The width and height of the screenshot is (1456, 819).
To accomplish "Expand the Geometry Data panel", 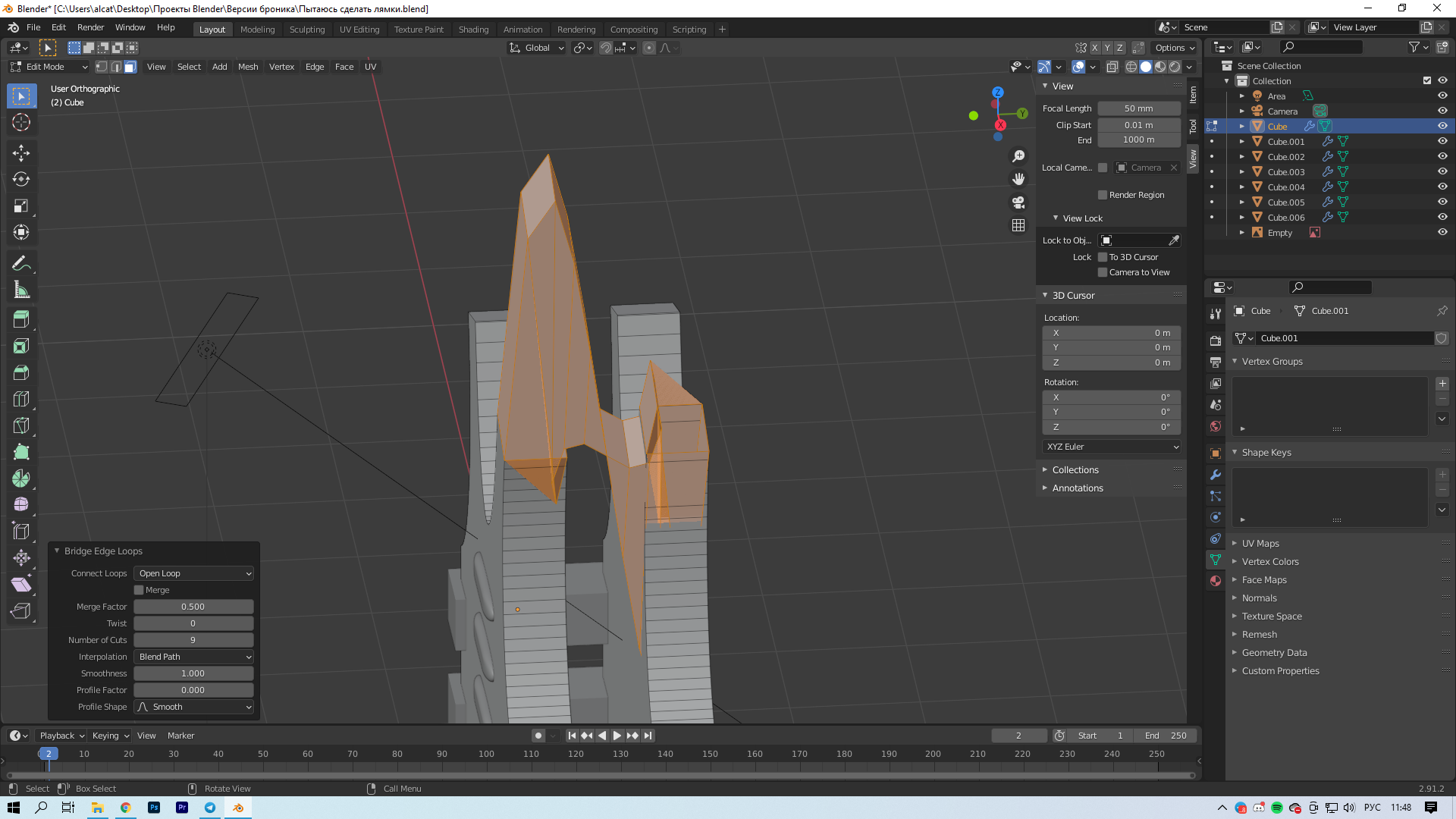I will point(1274,653).
